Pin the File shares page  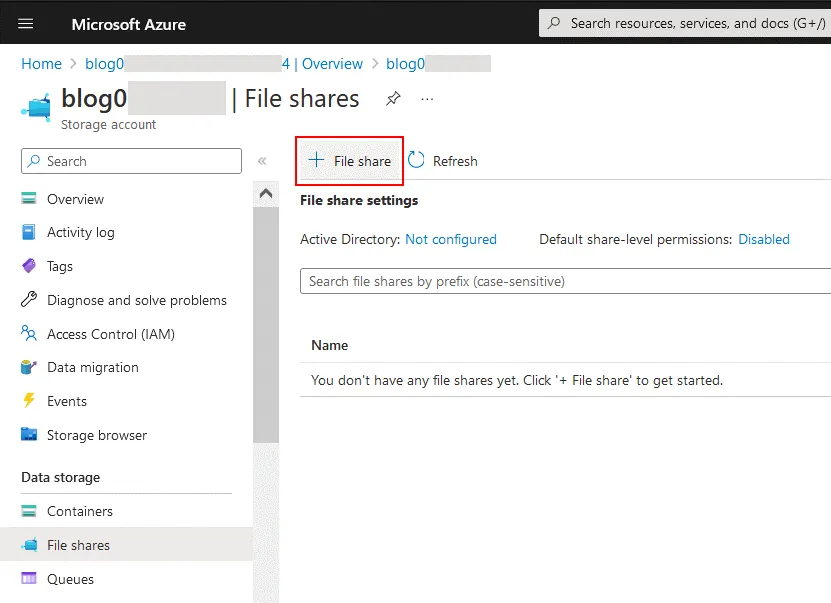(393, 99)
